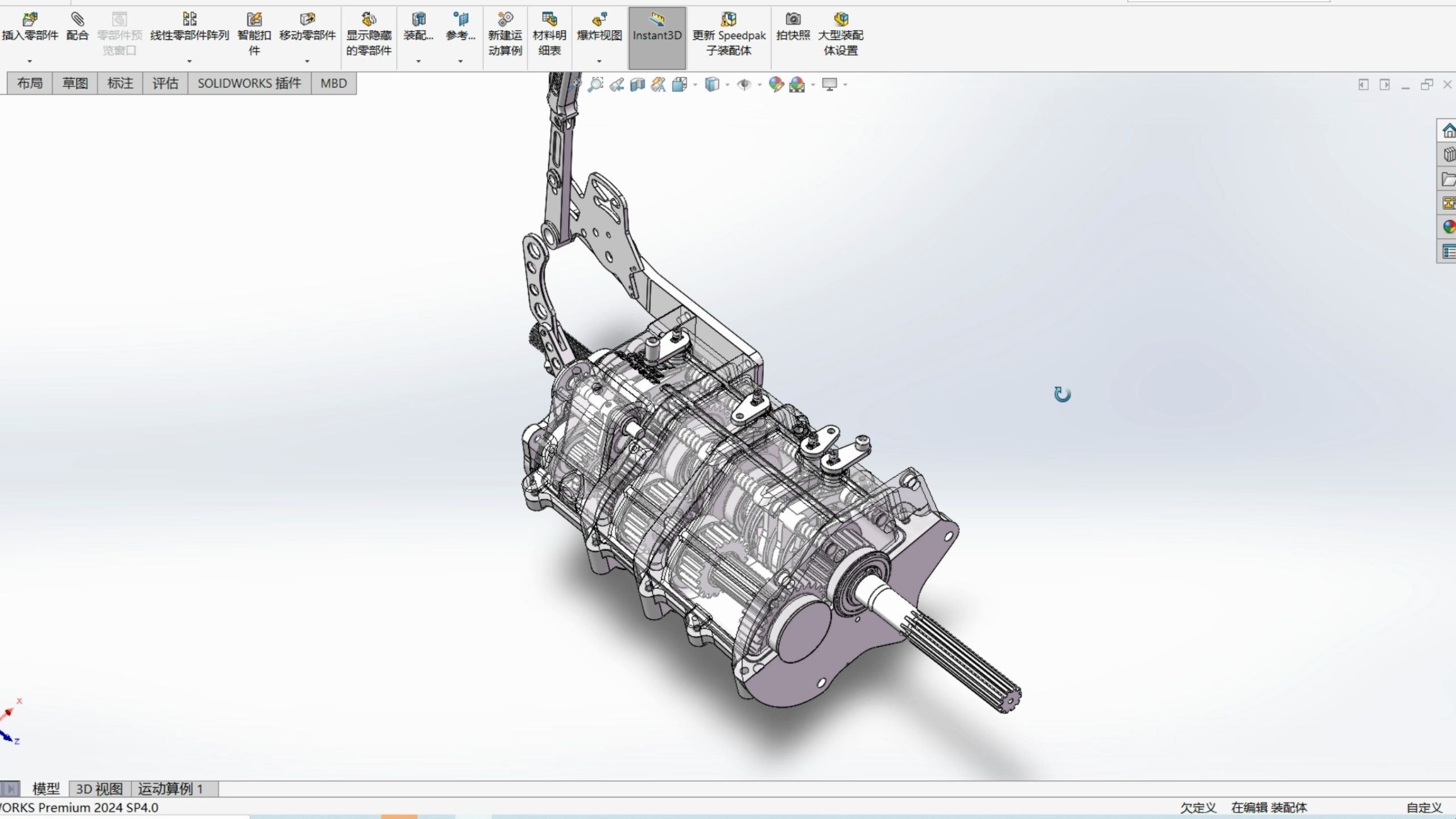The image size is (1456, 819).
Task: Toggle Hide/Show Items eye icon
Action: [x=743, y=85]
